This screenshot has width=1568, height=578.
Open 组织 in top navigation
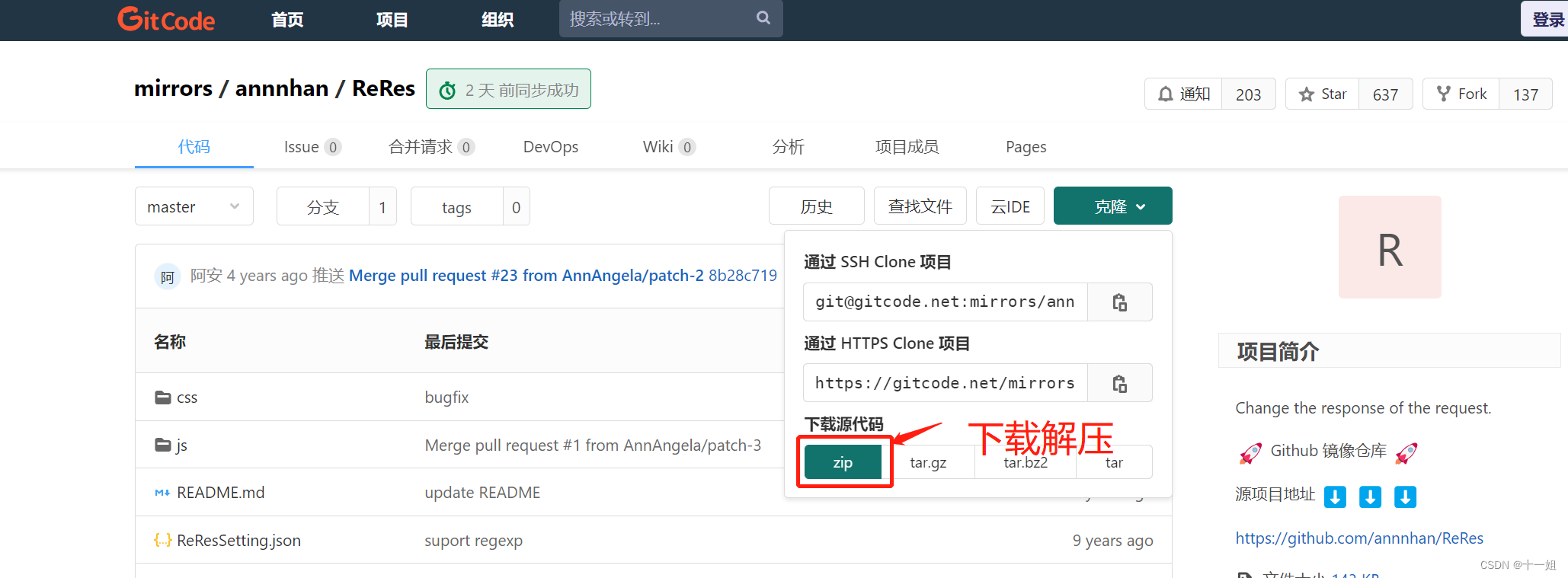click(x=498, y=19)
